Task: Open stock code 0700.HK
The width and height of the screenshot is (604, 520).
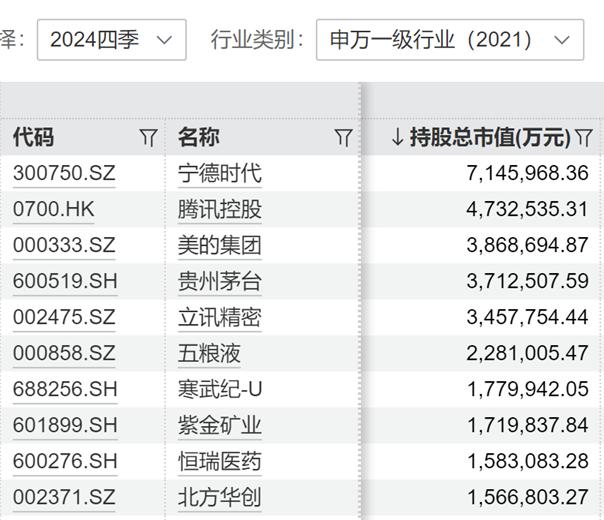Action: [54, 209]
